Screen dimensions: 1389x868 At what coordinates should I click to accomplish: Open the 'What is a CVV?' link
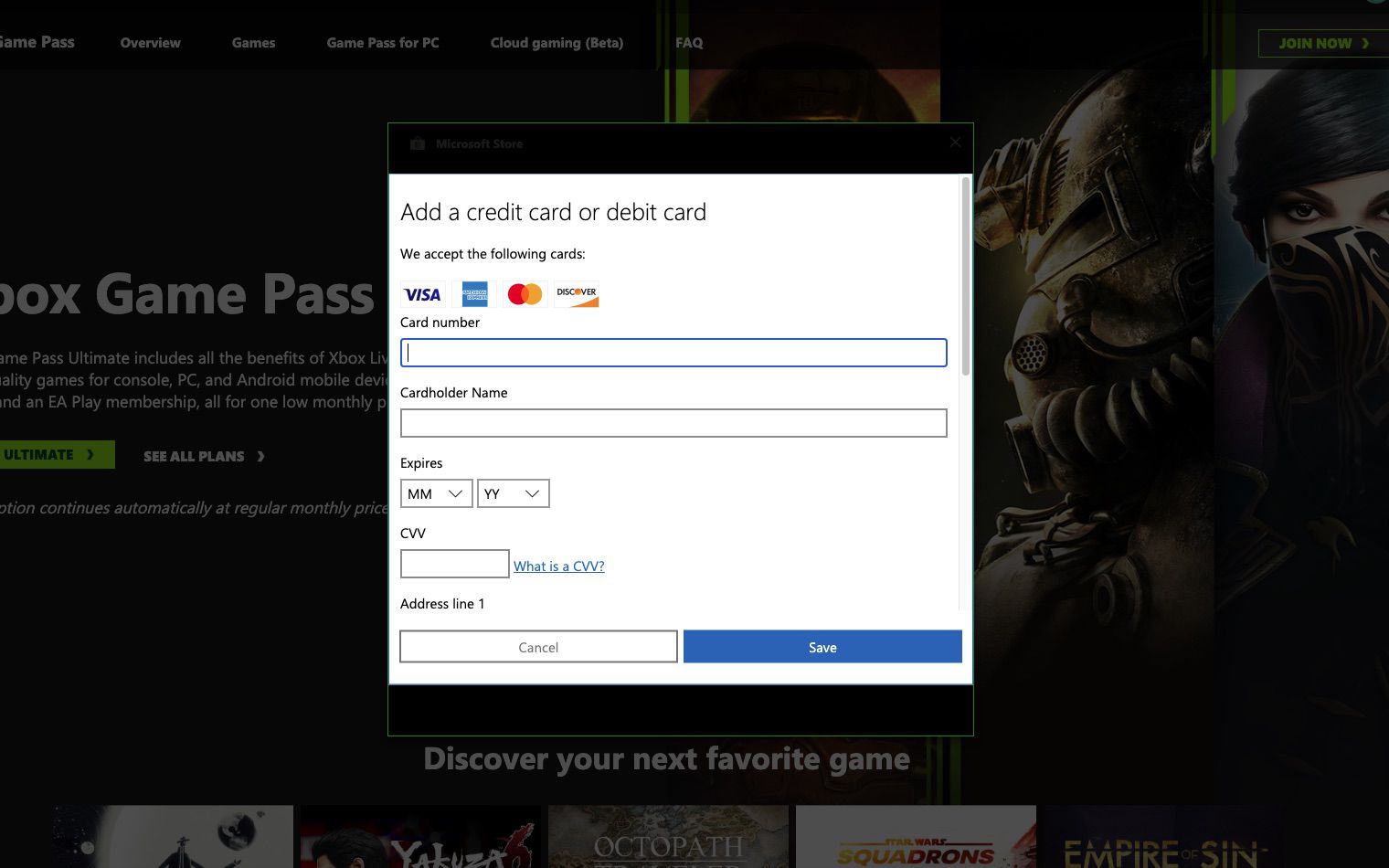[559, 566]
